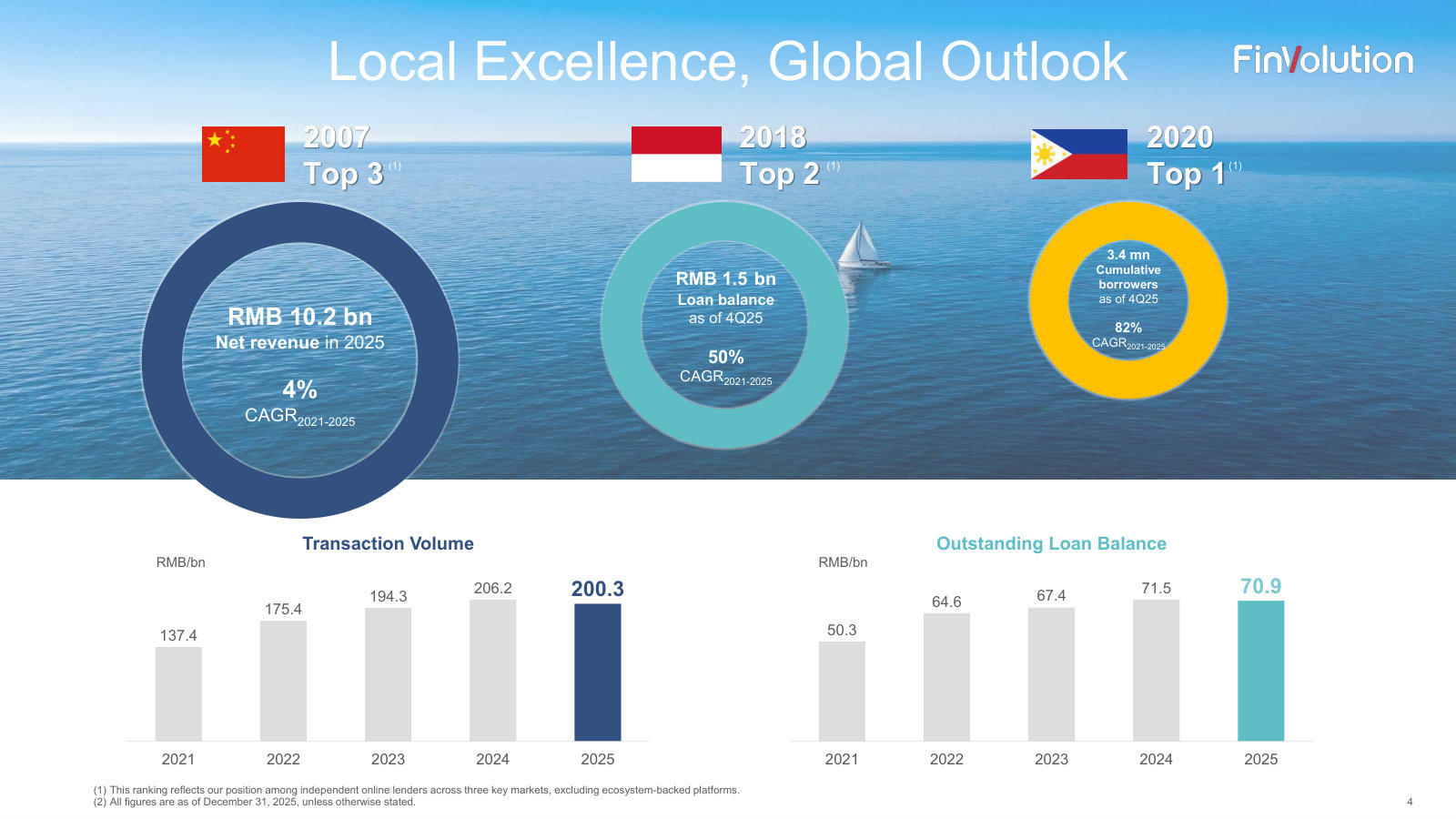Screen dimensions: 1456x819
Task: Click the '2020' year label
Action: click(x=1180, y=137)
